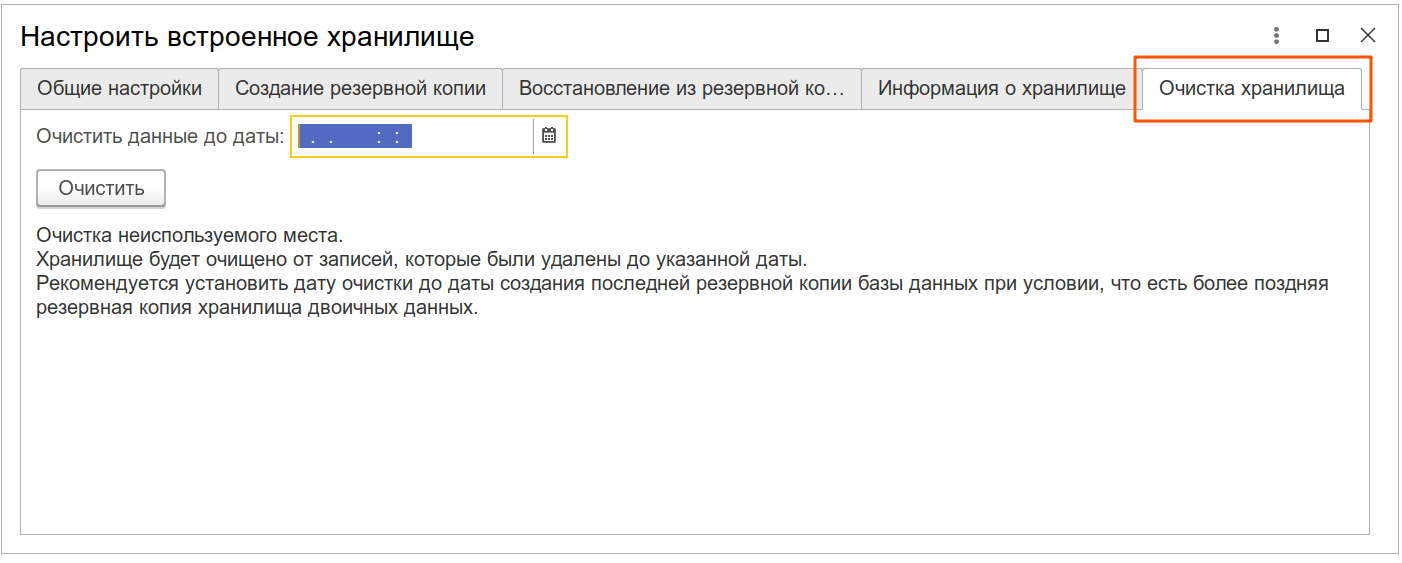1402x563 pixels.
Task: Close the storage settings dialog
Action: pos(1368,36)
